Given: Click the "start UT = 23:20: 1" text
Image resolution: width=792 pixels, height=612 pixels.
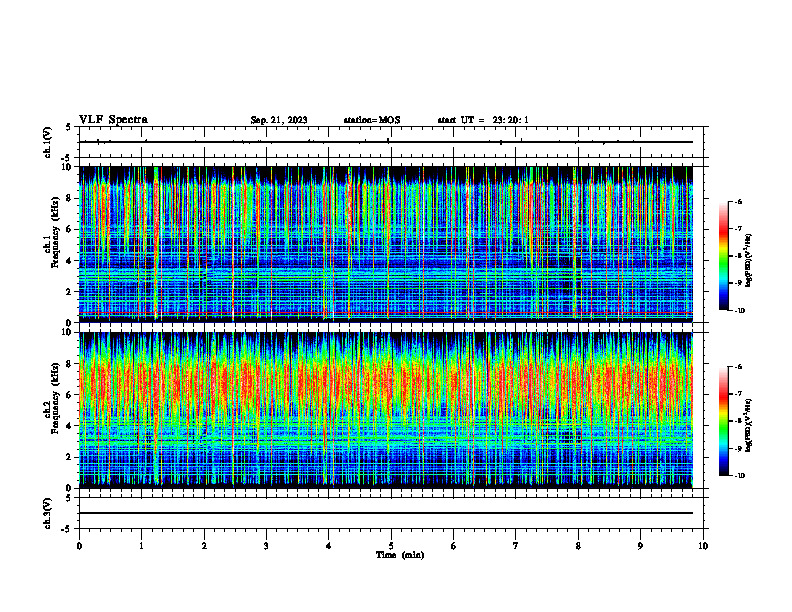Looking at the screenshot, I should tap(483, 120).
